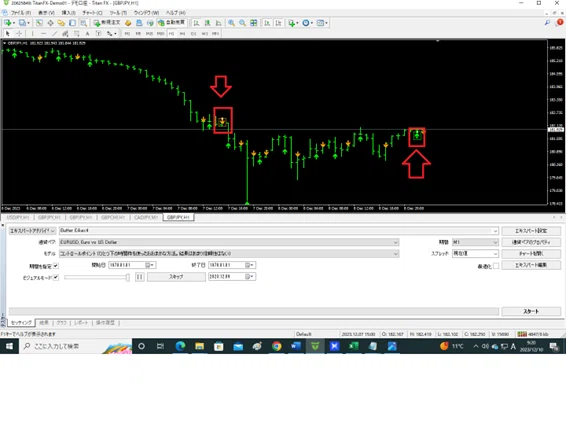Image resolution: width=566 pixels, height=435 pixels.
Task: Toggle the AutoTrading (自動売買) button
Action: pos(172,23)
